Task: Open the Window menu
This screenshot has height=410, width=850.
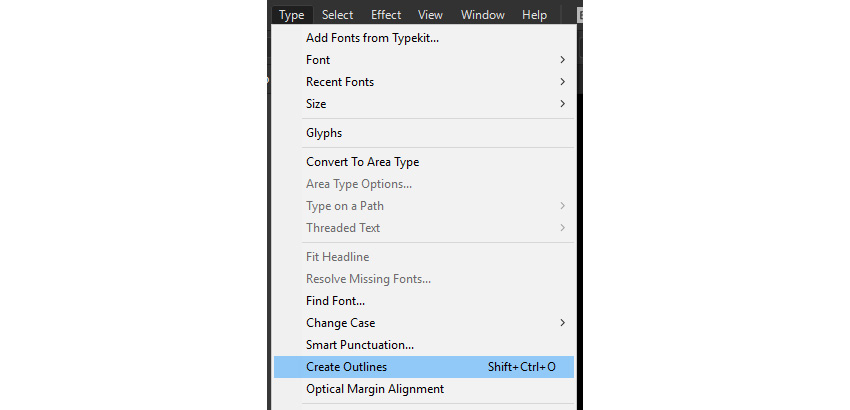Action: pyautogui.click(x=482, y=15)
